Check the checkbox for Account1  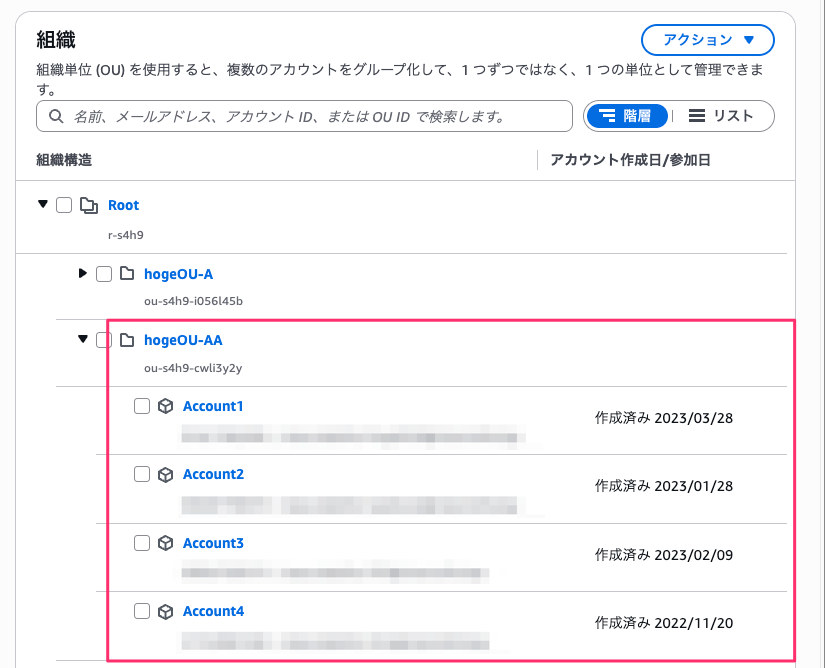coord(141,405)
